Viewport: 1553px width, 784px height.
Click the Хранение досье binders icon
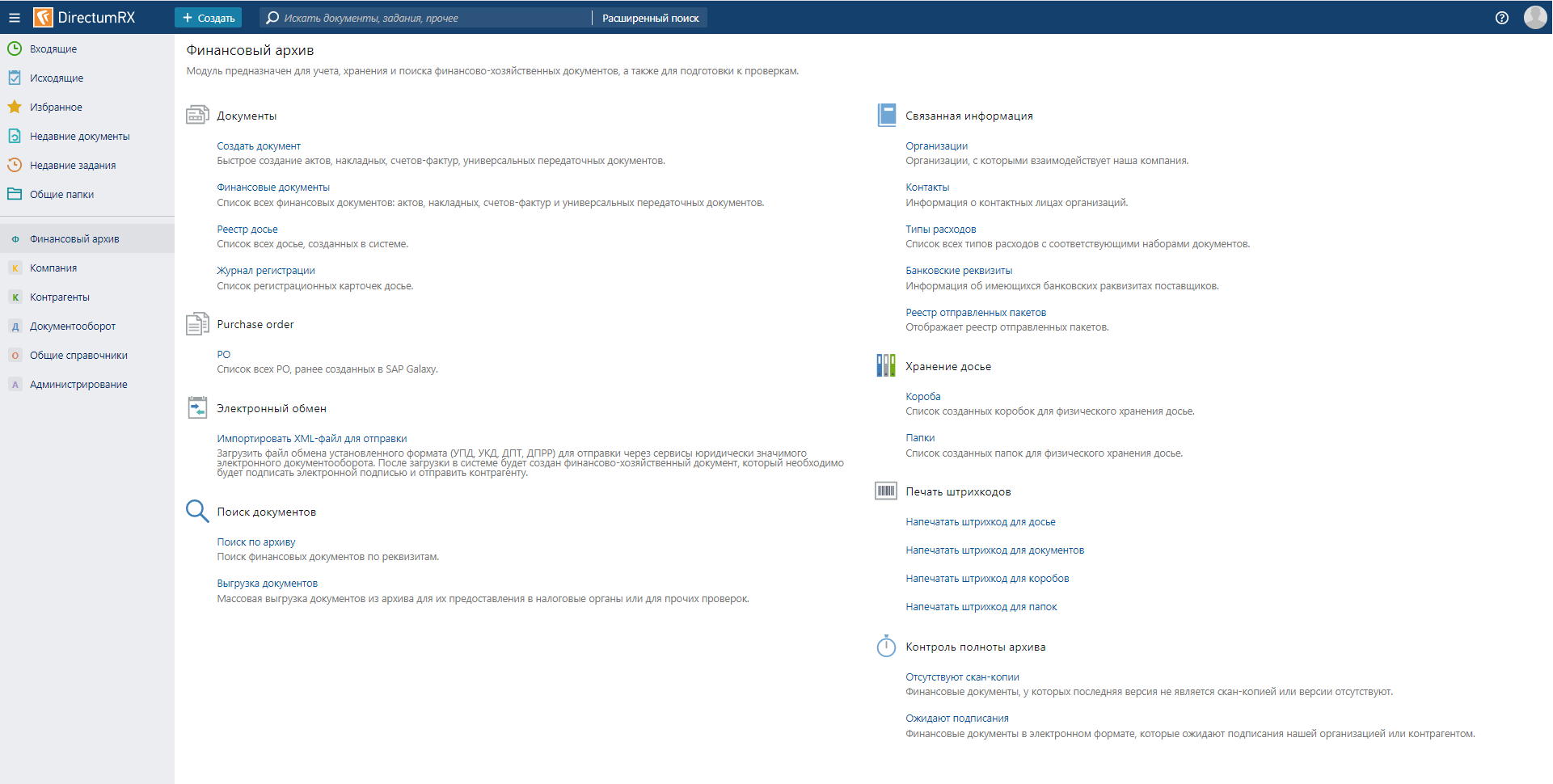pos(886,365)
